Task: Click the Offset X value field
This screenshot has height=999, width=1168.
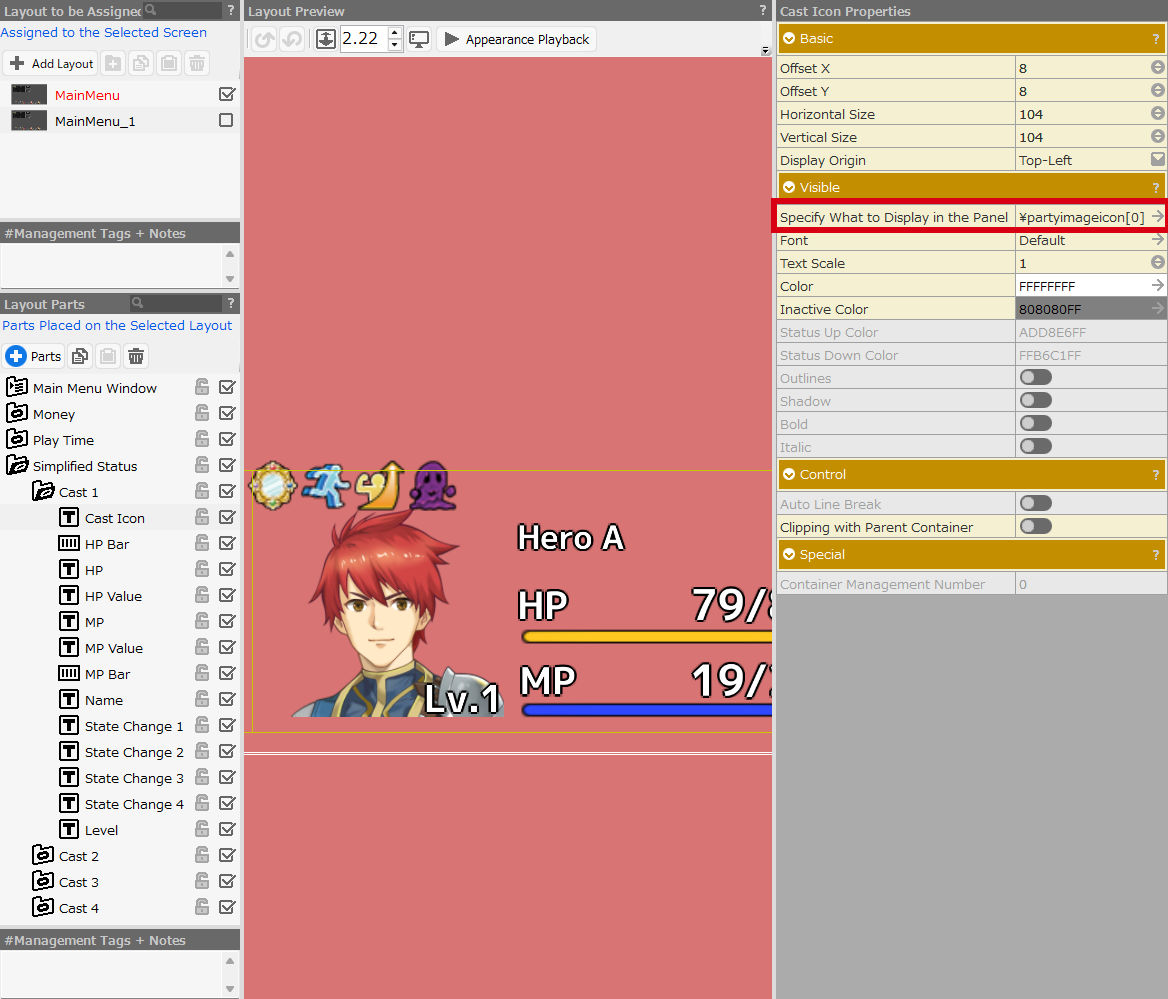Action: [x=1082, y=68]
